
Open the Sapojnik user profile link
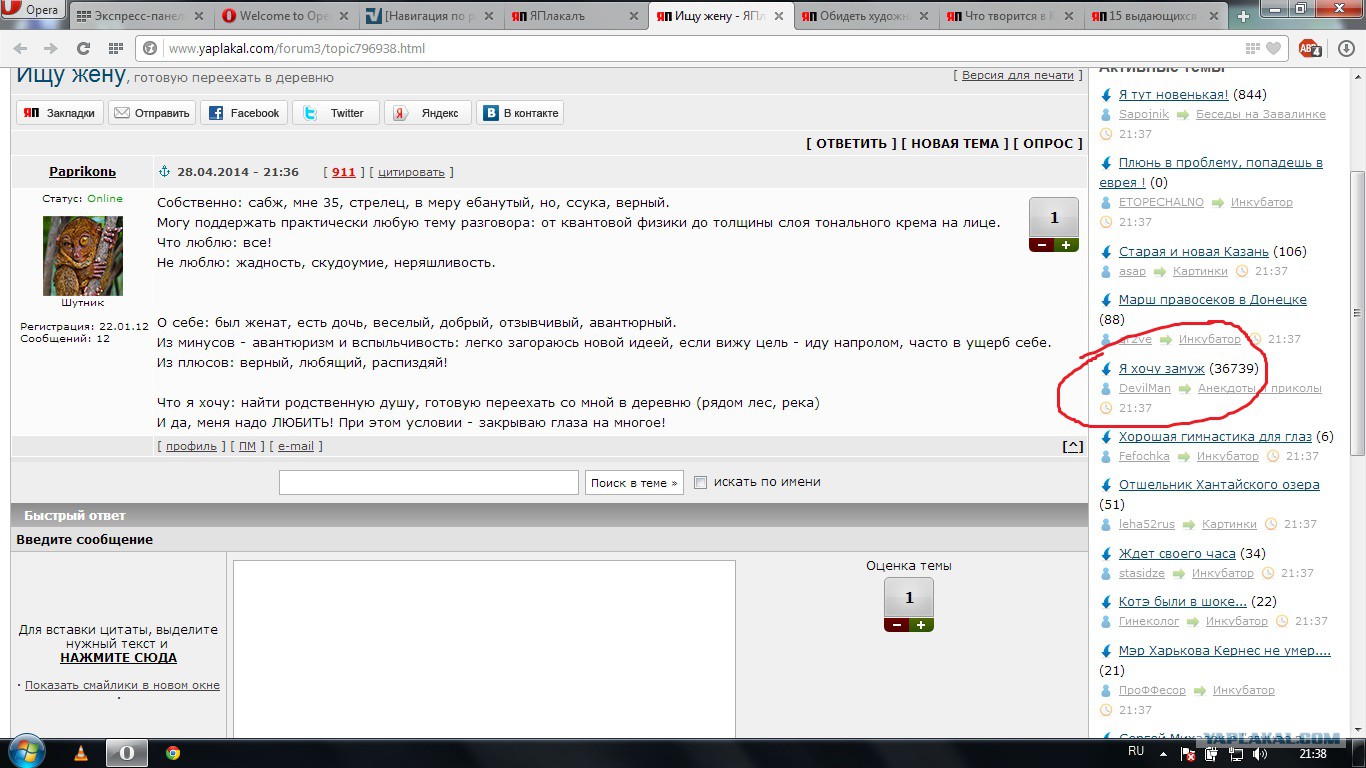(x=1144, y=115)
